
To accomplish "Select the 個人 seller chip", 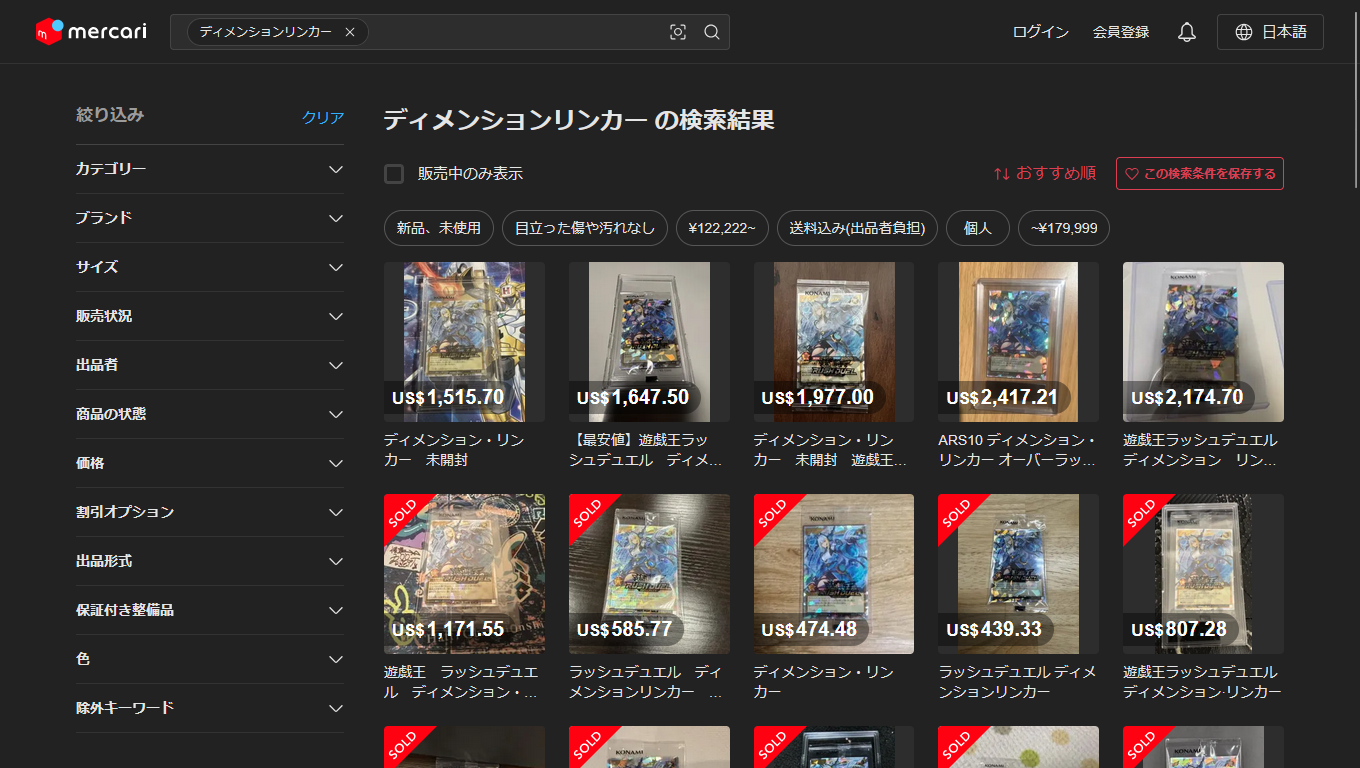I will tap(978, 228).
